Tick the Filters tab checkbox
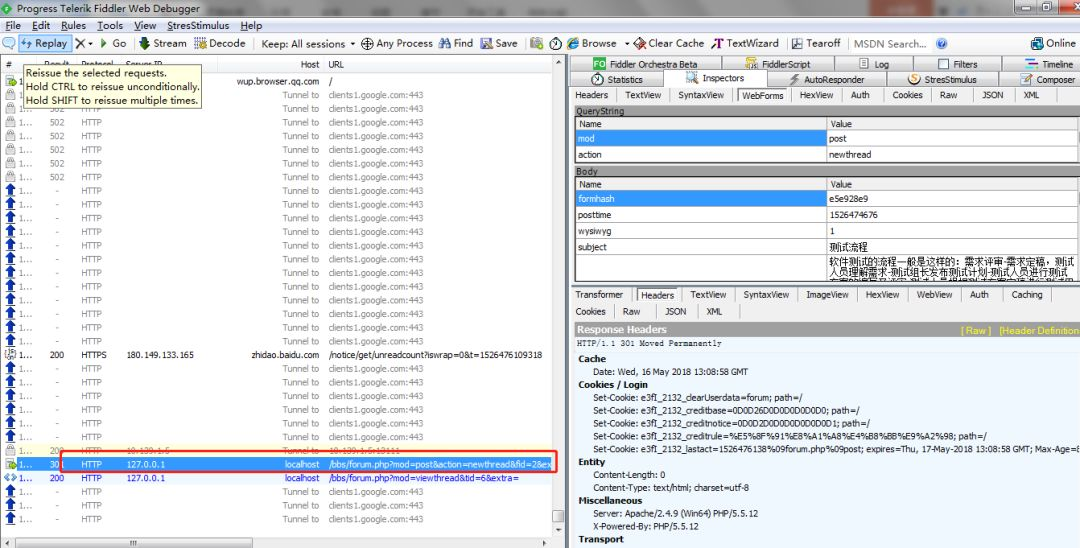The image size is (1080, 548). pos(944,64)
